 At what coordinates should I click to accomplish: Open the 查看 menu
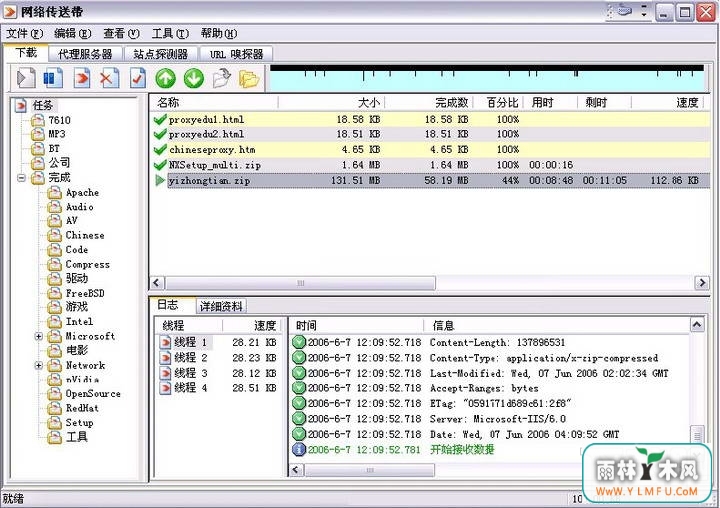point(121,34)
